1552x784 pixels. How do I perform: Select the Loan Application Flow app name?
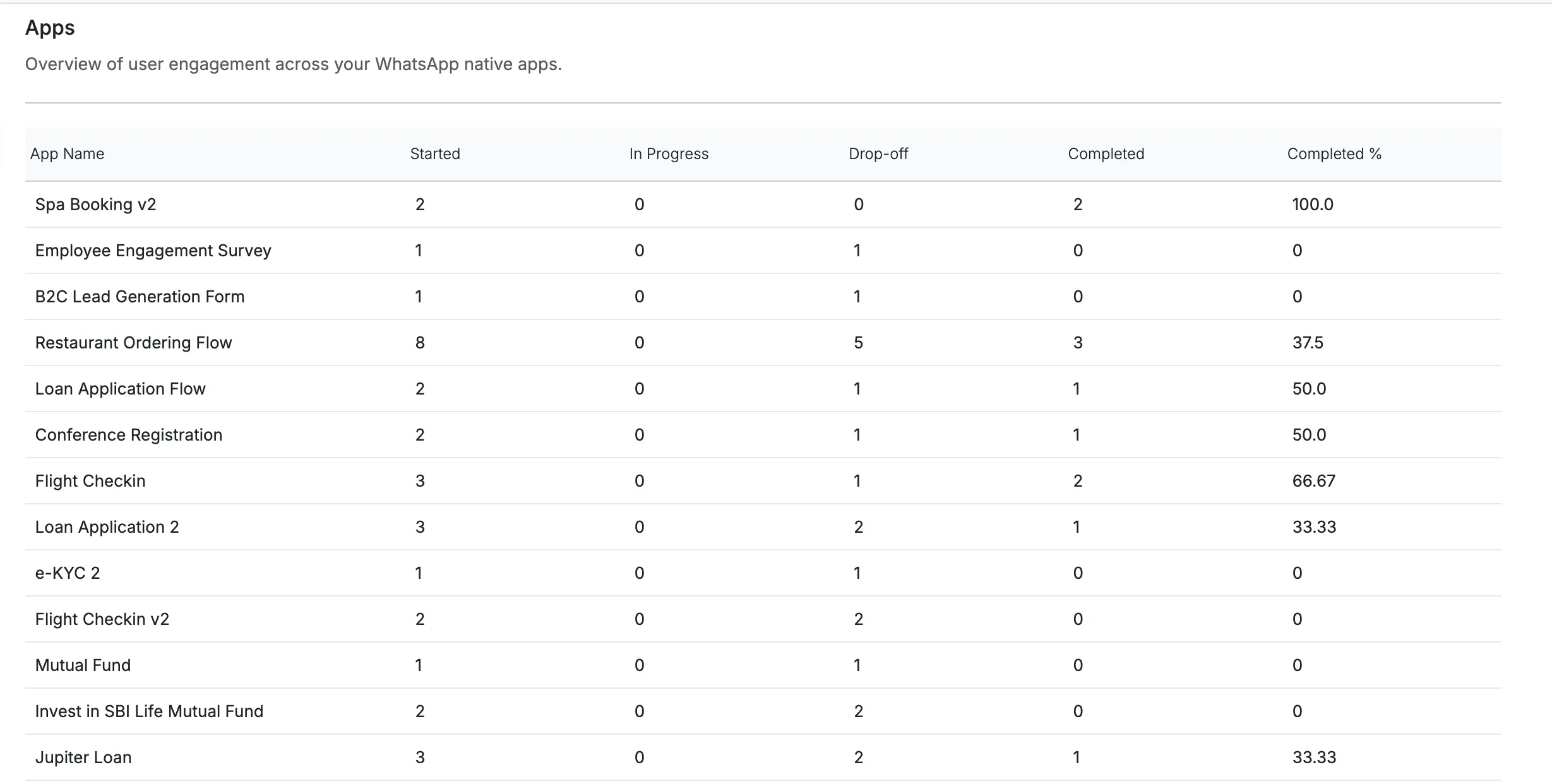tap(120, 389)
